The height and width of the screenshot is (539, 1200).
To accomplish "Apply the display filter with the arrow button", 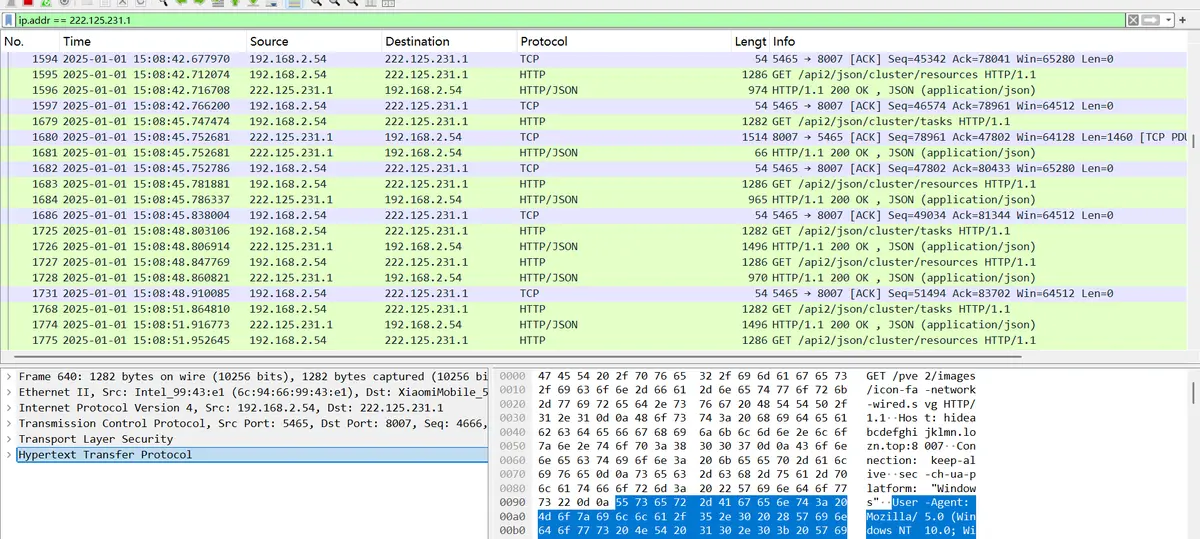I will tap(1149, 20).
